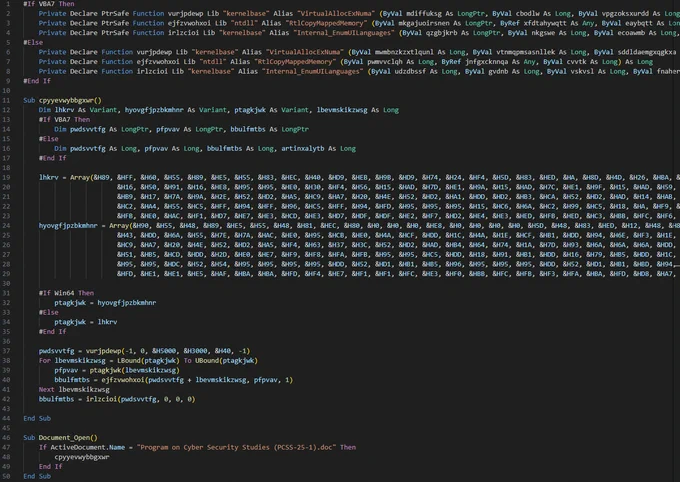Click "ptagkjwk = lhkrv" on line 34
680x482 pixels.
[86, 322]
